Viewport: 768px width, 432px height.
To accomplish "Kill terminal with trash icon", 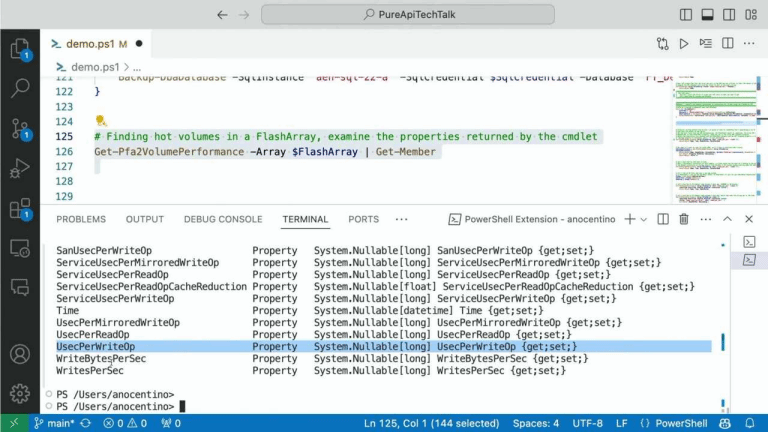I will (x=684, y=219).
